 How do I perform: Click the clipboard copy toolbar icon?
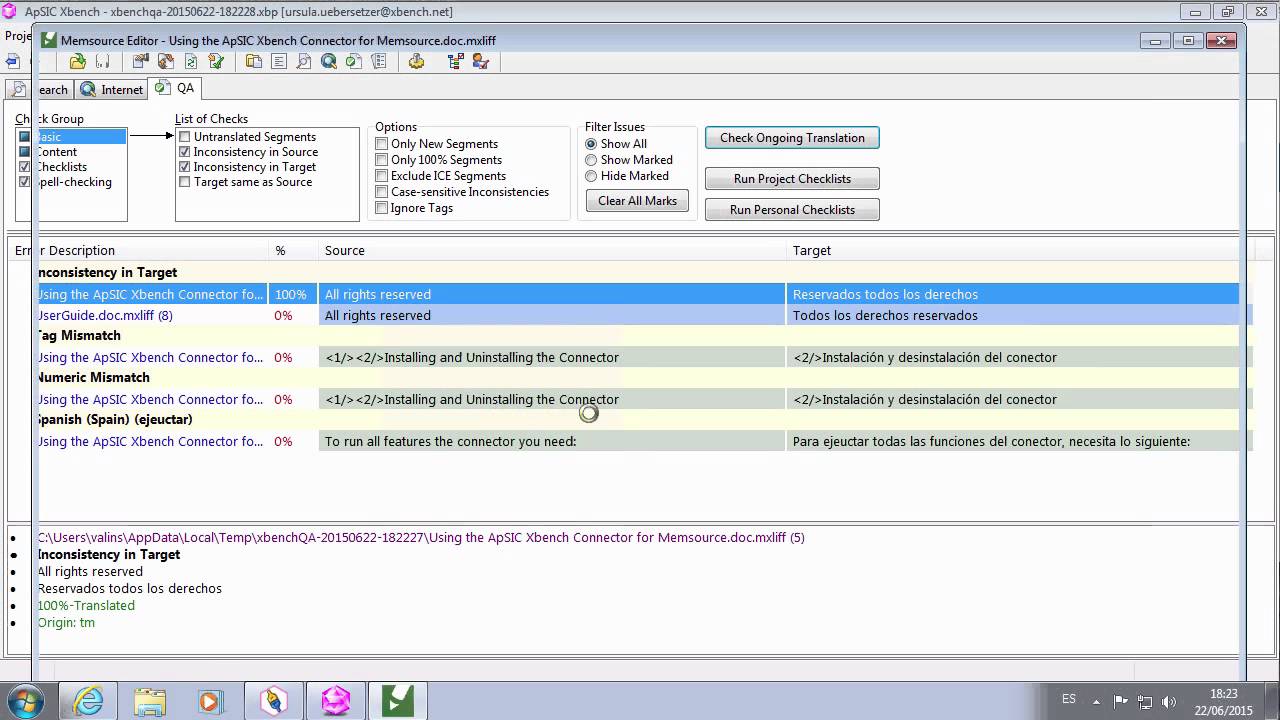click(x=254, y=61)
